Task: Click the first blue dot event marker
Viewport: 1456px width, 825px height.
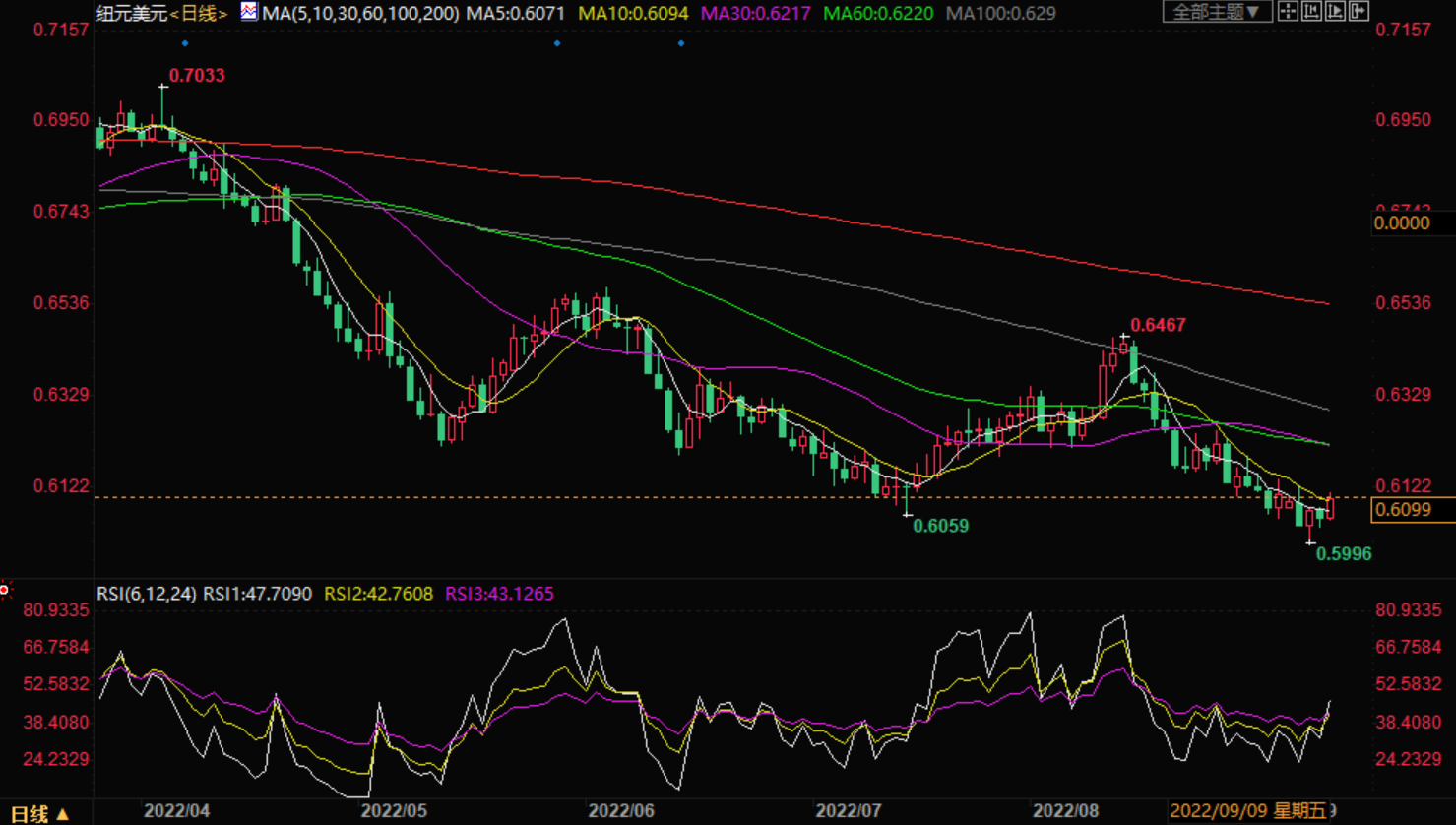Action: point(185,43)
